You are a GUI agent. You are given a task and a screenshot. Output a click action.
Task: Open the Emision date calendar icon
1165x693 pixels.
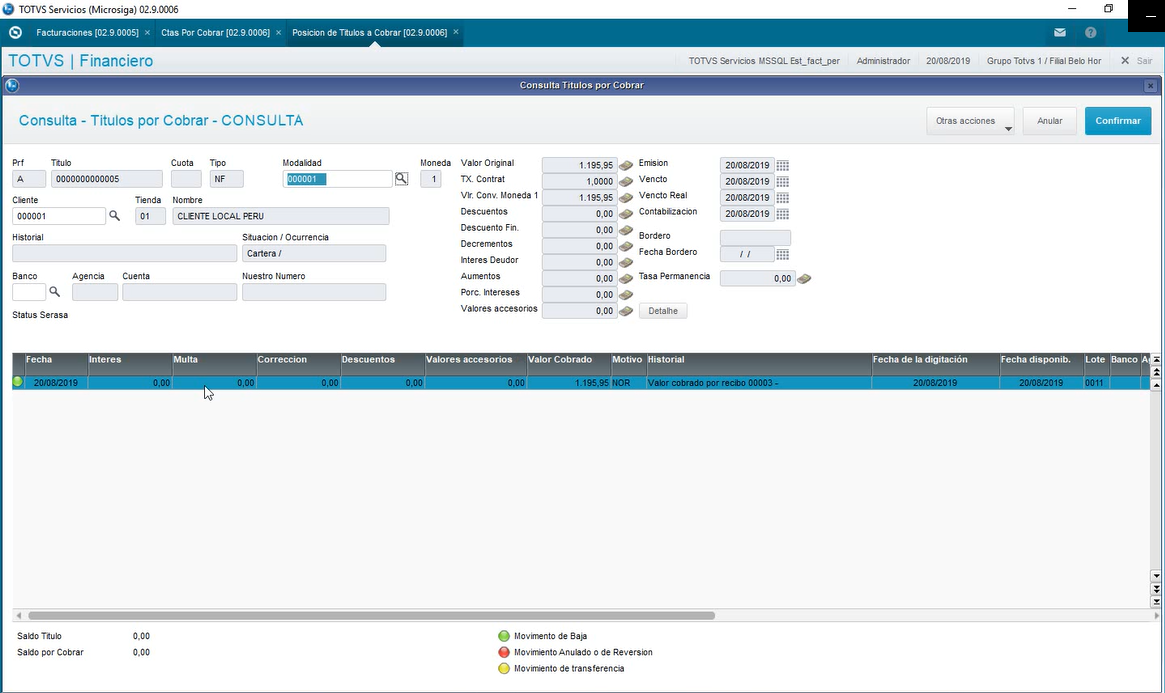[x=782, y=166]
